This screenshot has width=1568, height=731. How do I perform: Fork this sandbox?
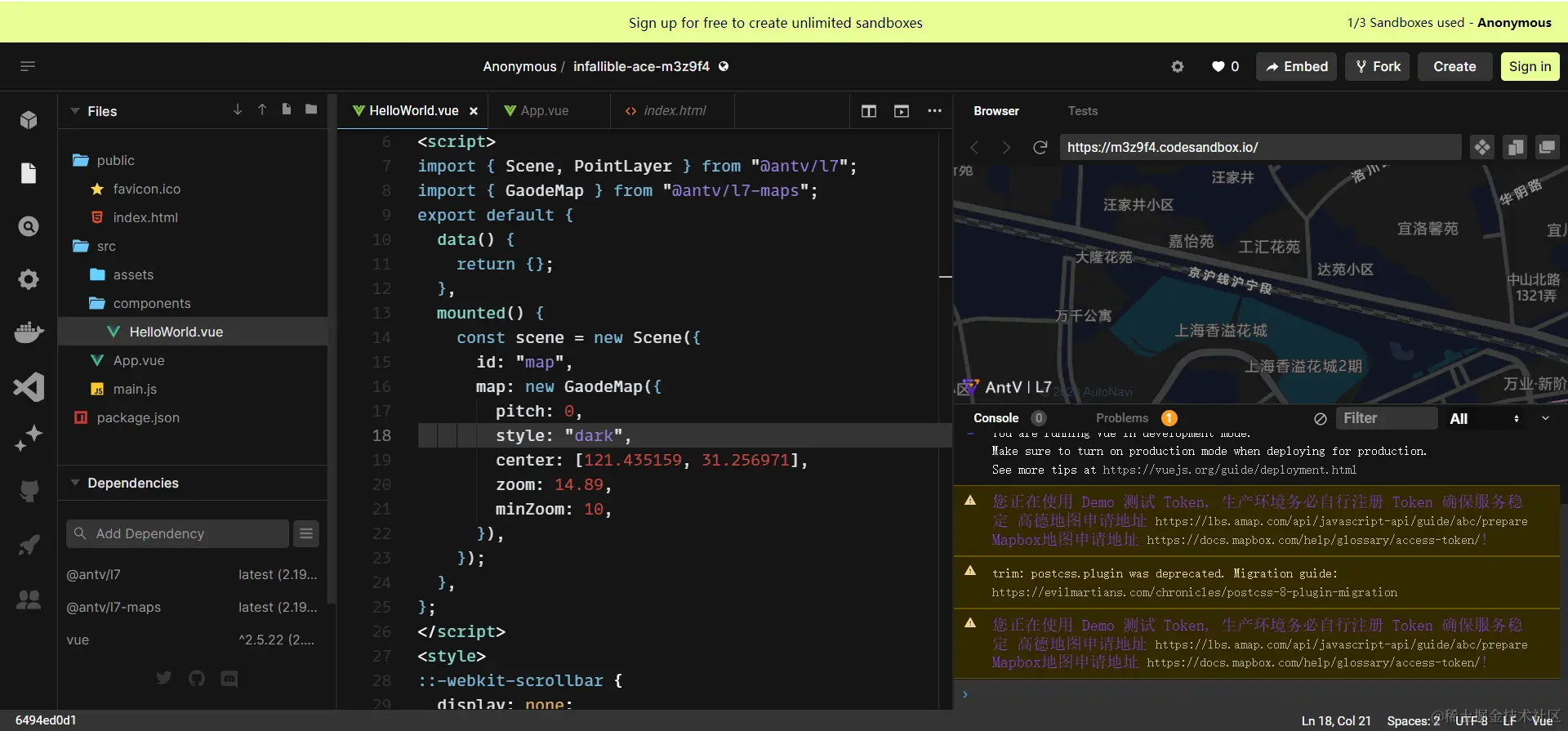coord(1379,67)
